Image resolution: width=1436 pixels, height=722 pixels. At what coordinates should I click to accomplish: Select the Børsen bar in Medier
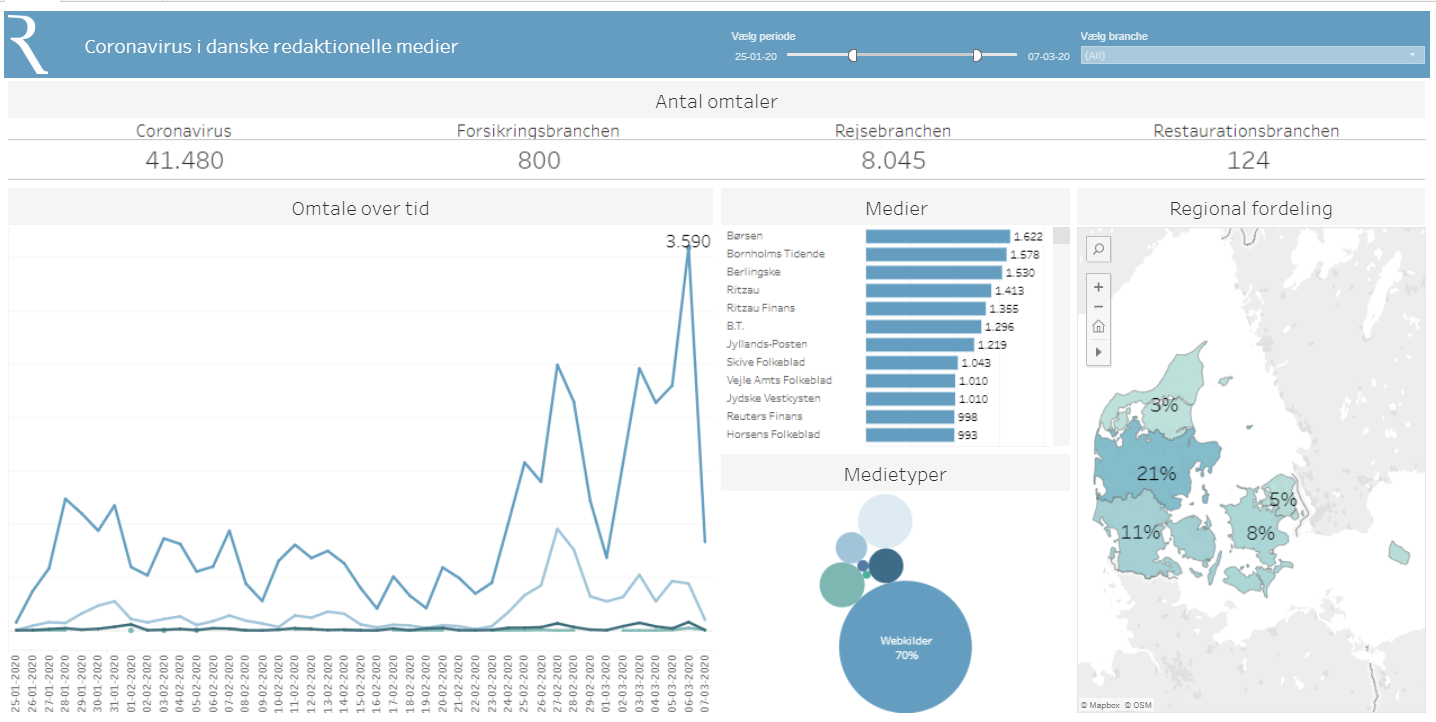[x=937, y=237]
